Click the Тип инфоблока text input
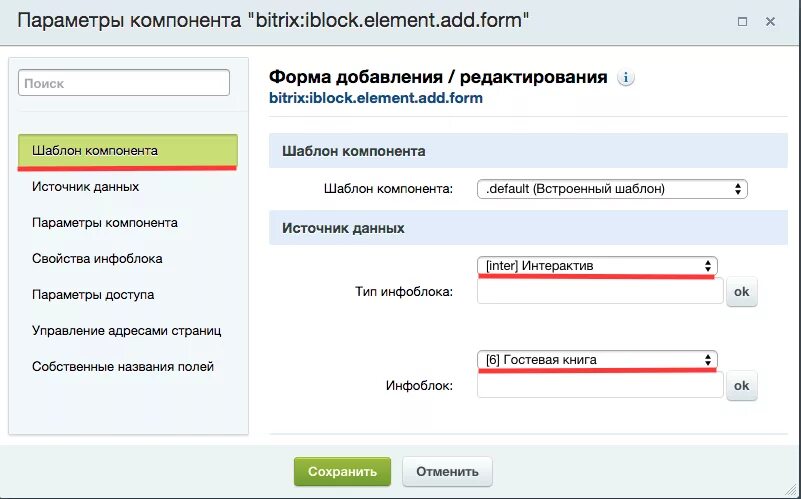Image resolution: width=801 pixels, height=499 pixels. 600,291
